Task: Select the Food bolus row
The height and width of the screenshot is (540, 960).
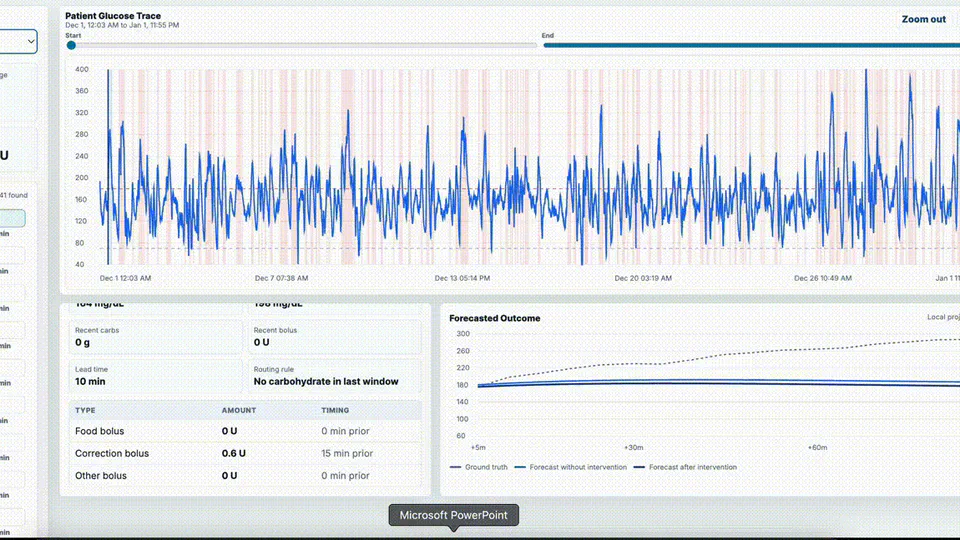Action: 246,431
